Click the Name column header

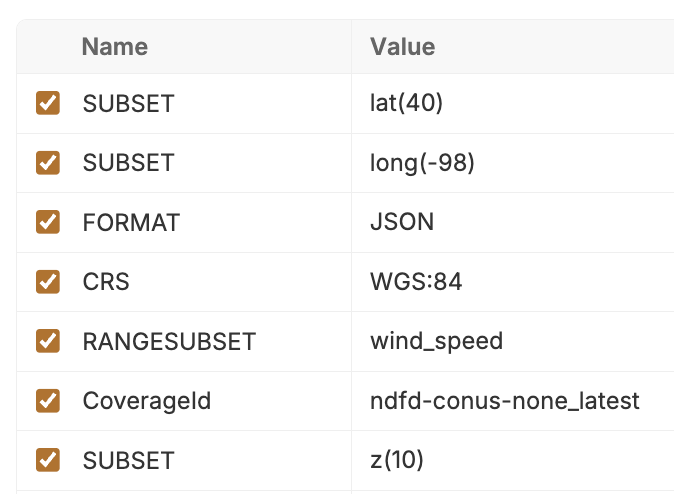115,46
